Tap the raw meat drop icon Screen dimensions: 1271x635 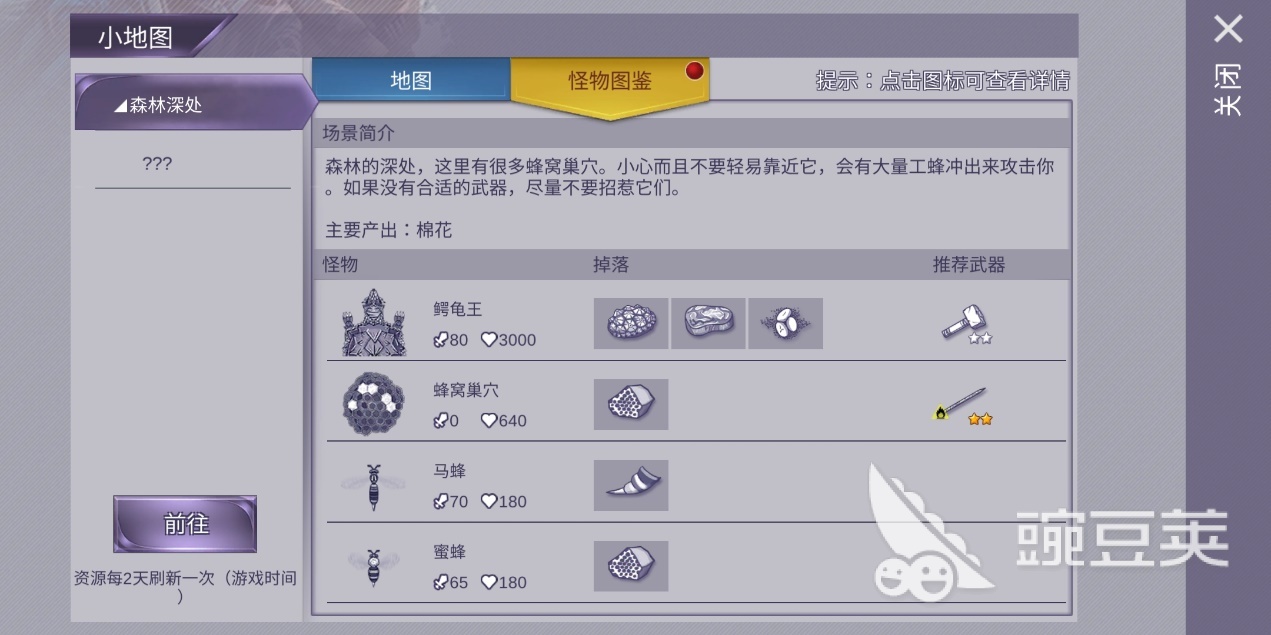pyautogui.click(x=708, y=323)
